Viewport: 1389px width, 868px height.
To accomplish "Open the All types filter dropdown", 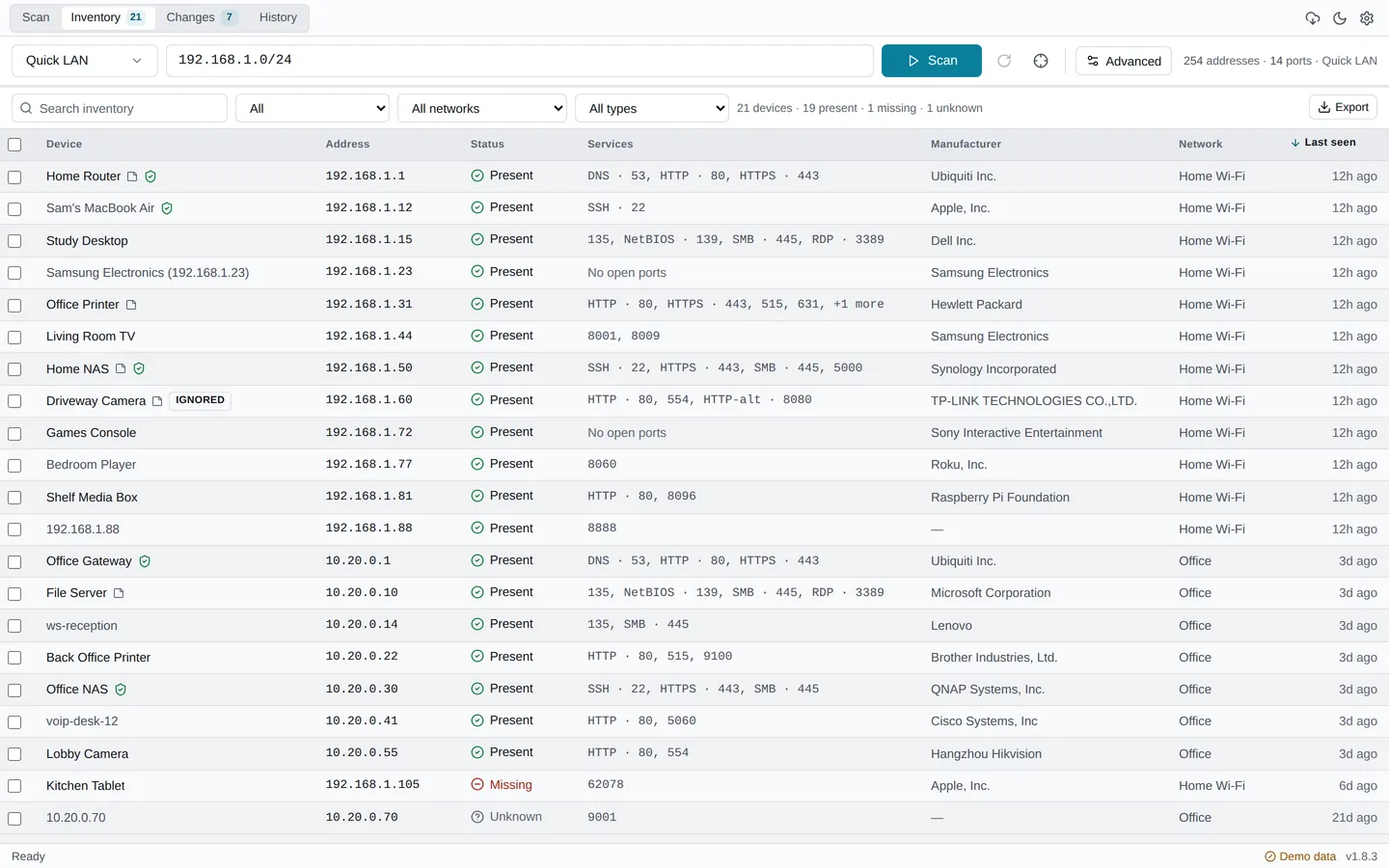I will (x=652, y=108).
